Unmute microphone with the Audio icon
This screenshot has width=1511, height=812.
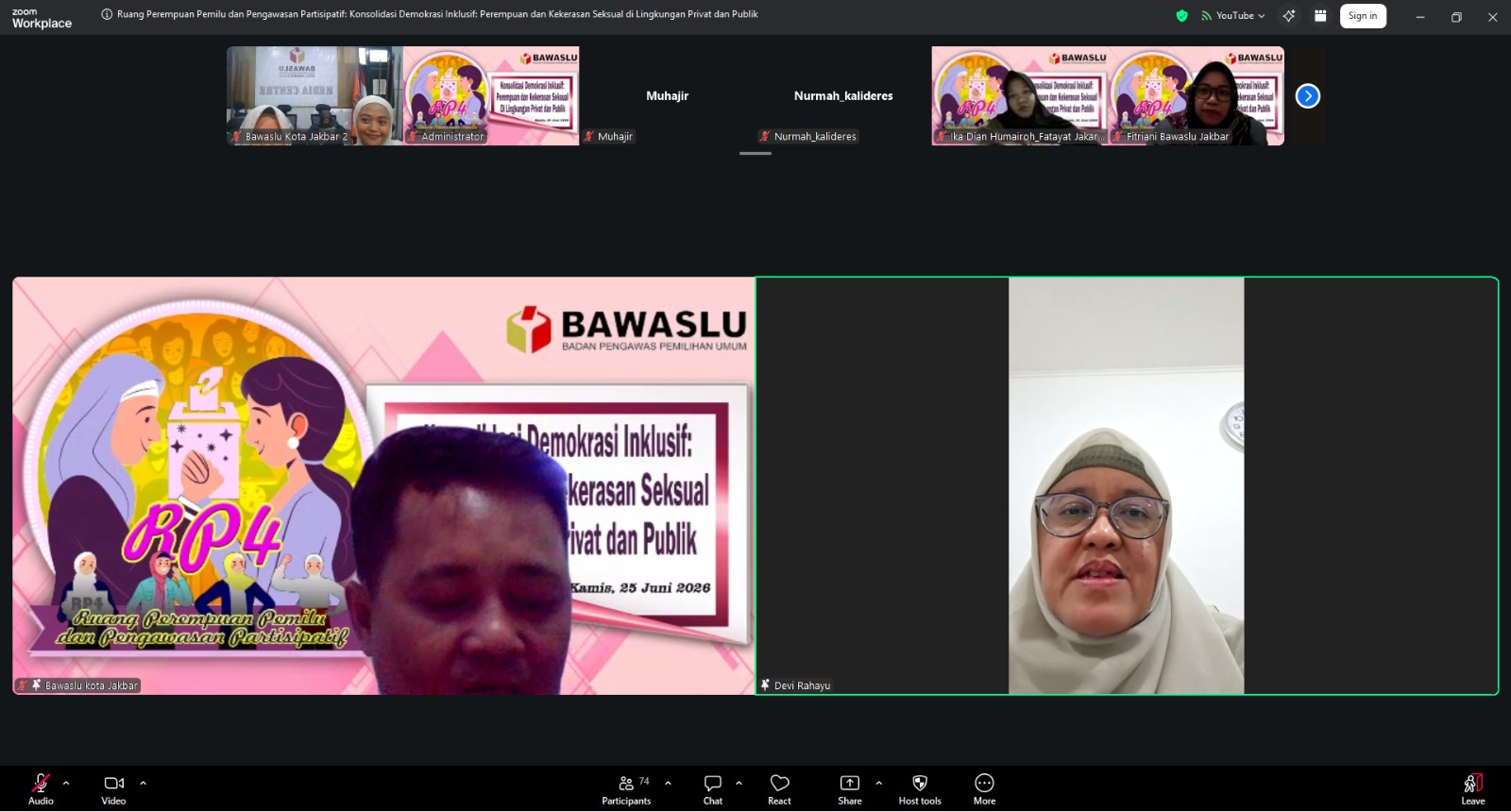click(x=41, y=783)
